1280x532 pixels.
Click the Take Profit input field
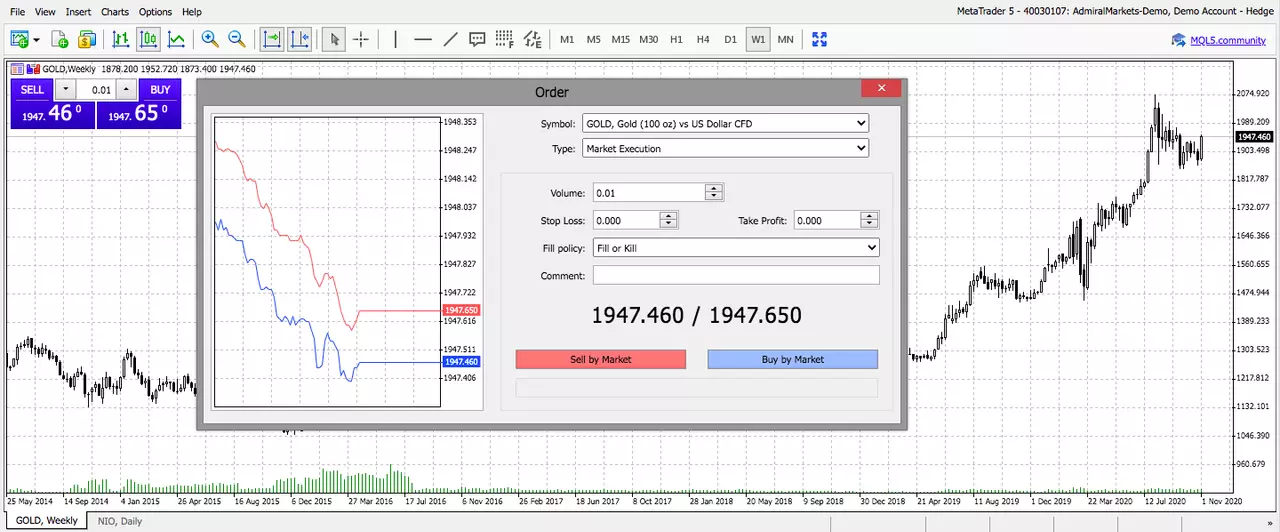pos(827,220)
